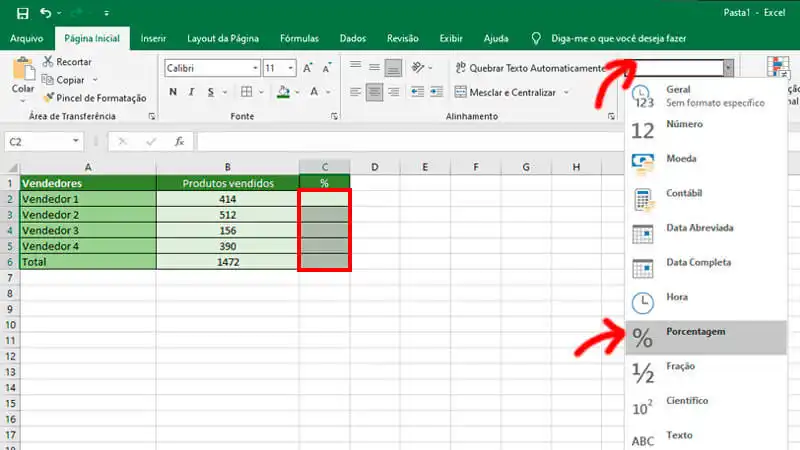The width and height of the screenshot is (800, 450).
Task: Align text to top
Action: (356, 67)
